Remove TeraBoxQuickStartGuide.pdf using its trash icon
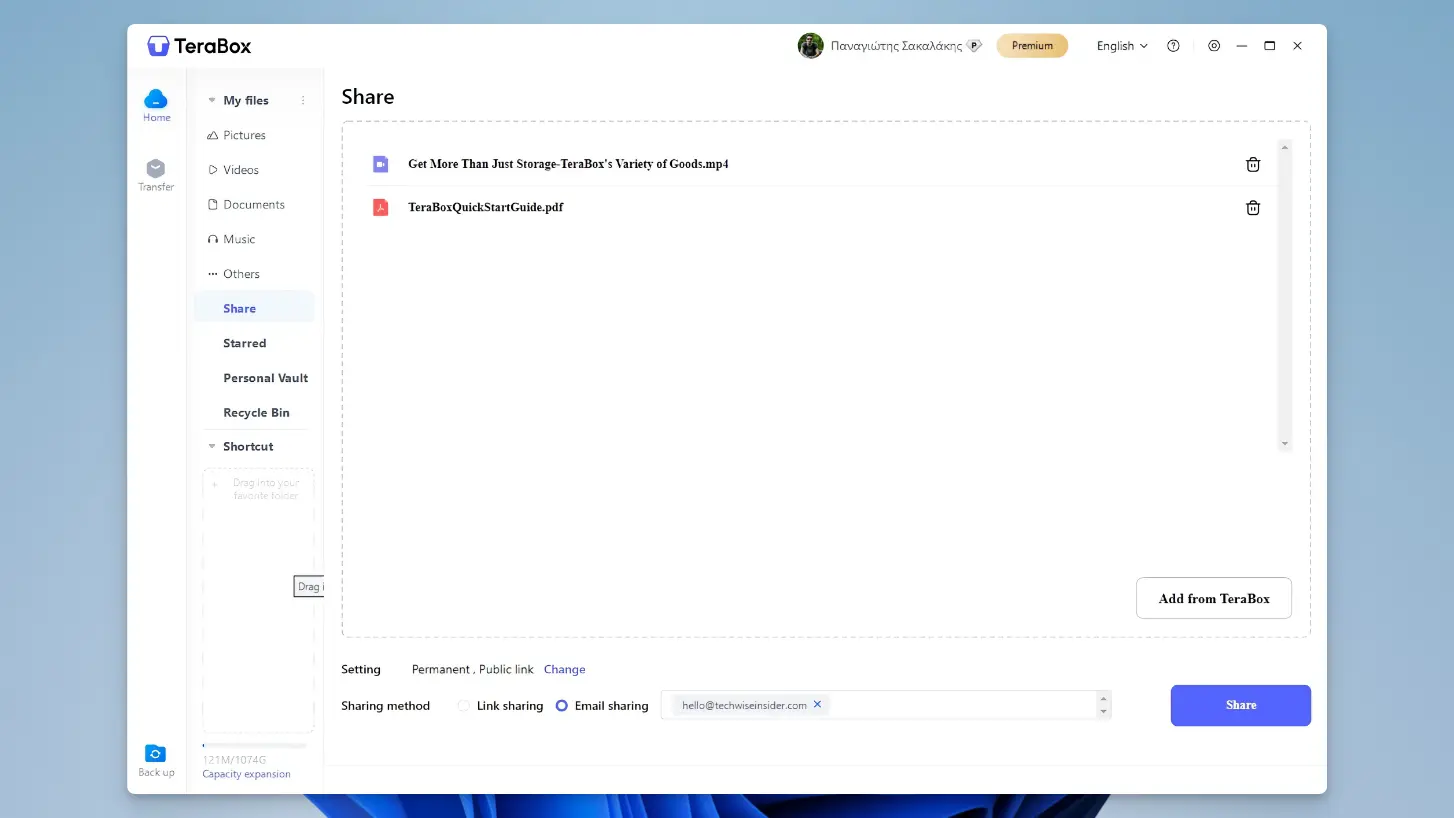The width and height of the screenshot is (1454, 818). point(1252,207)
